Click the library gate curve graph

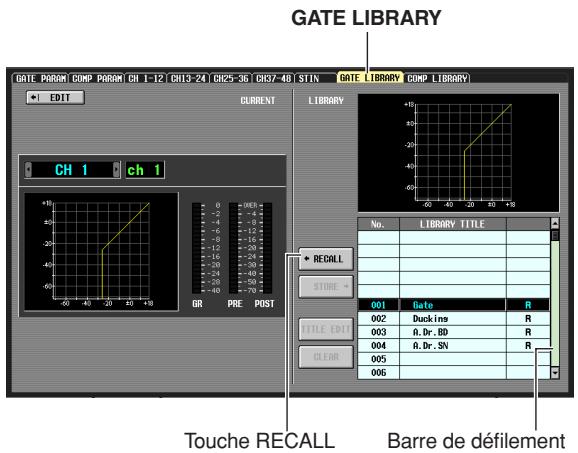[x=459, y=153]
